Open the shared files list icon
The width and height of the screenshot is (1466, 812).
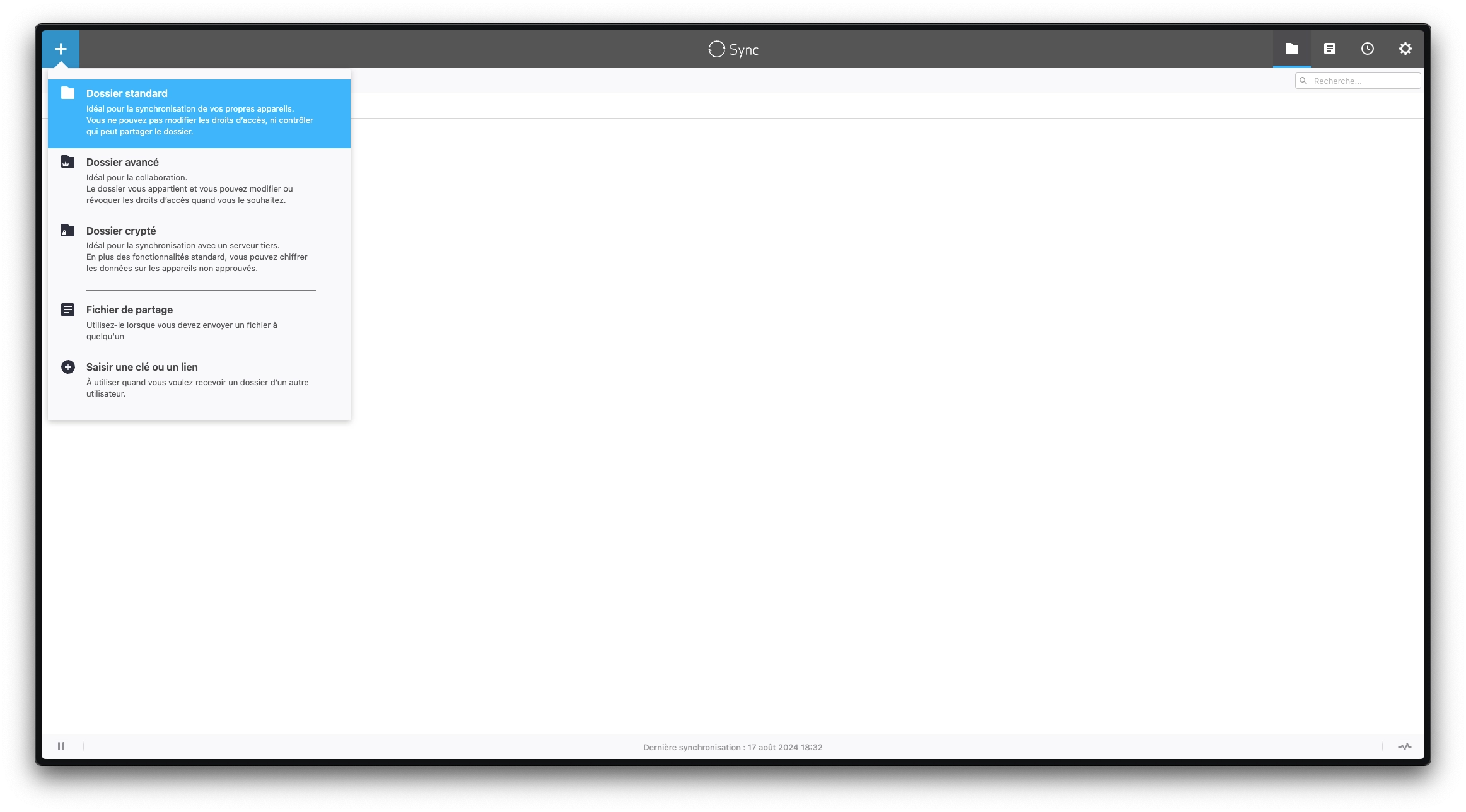point(1329,49)
